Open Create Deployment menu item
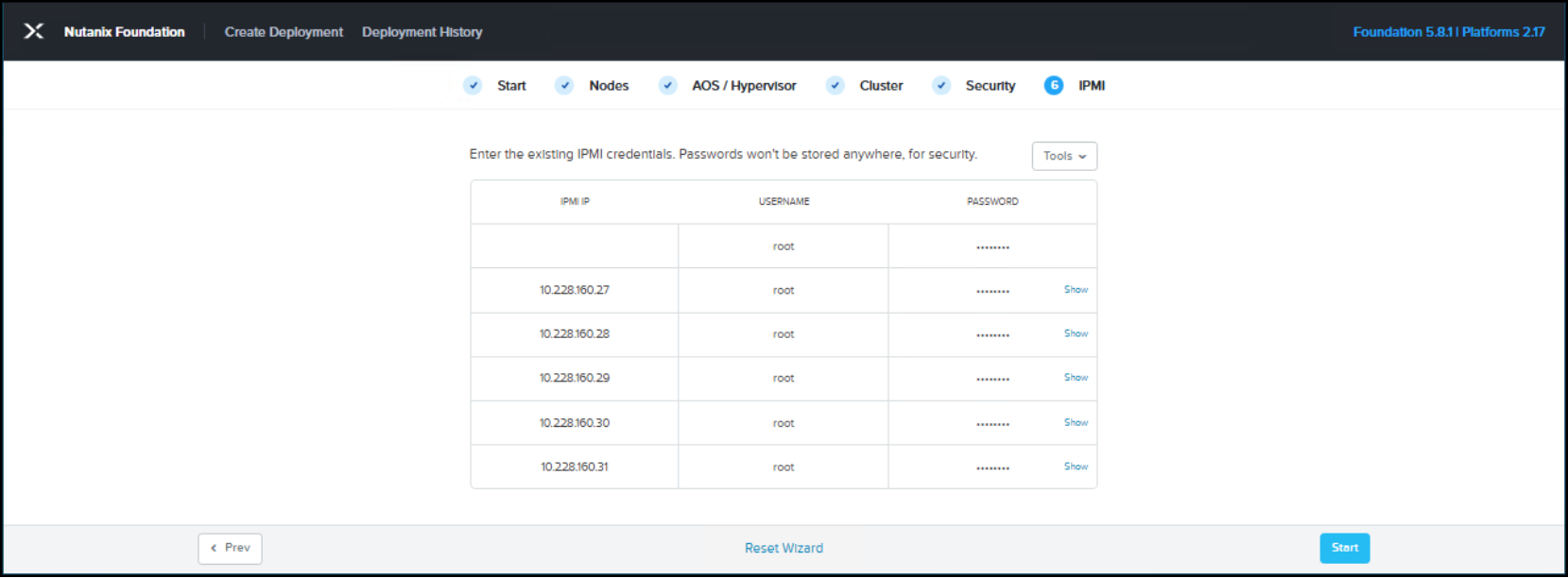Screen dimensions: 1568x578 click(284, 31)
